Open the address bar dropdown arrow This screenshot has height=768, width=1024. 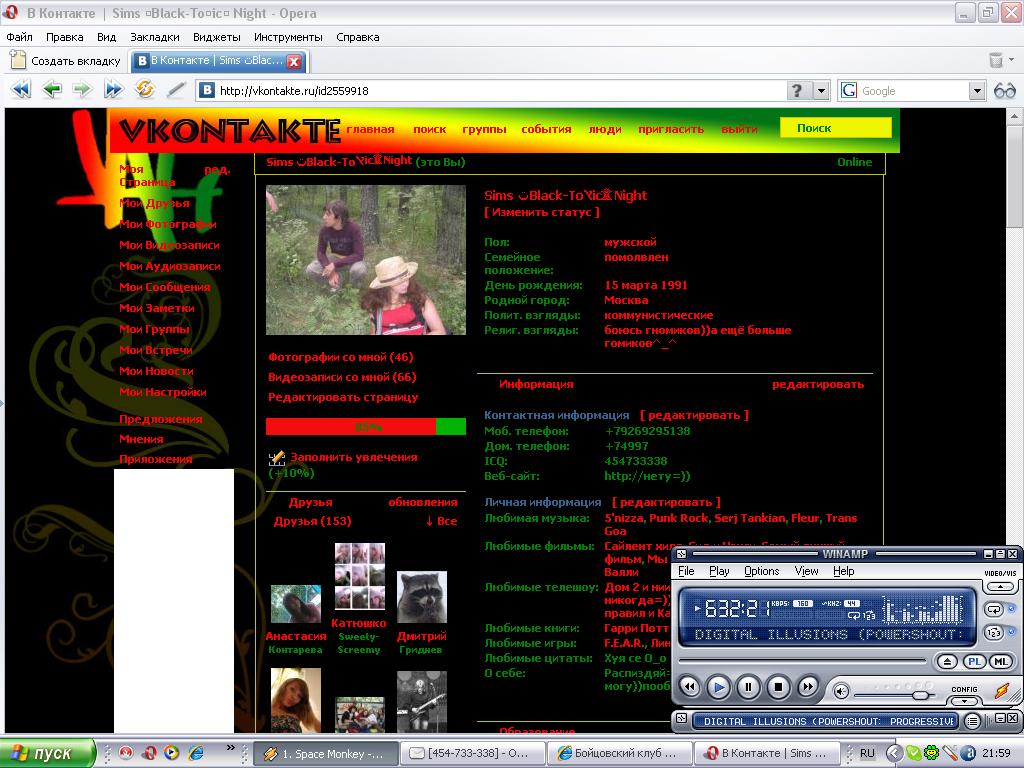(x=821, y=91)
